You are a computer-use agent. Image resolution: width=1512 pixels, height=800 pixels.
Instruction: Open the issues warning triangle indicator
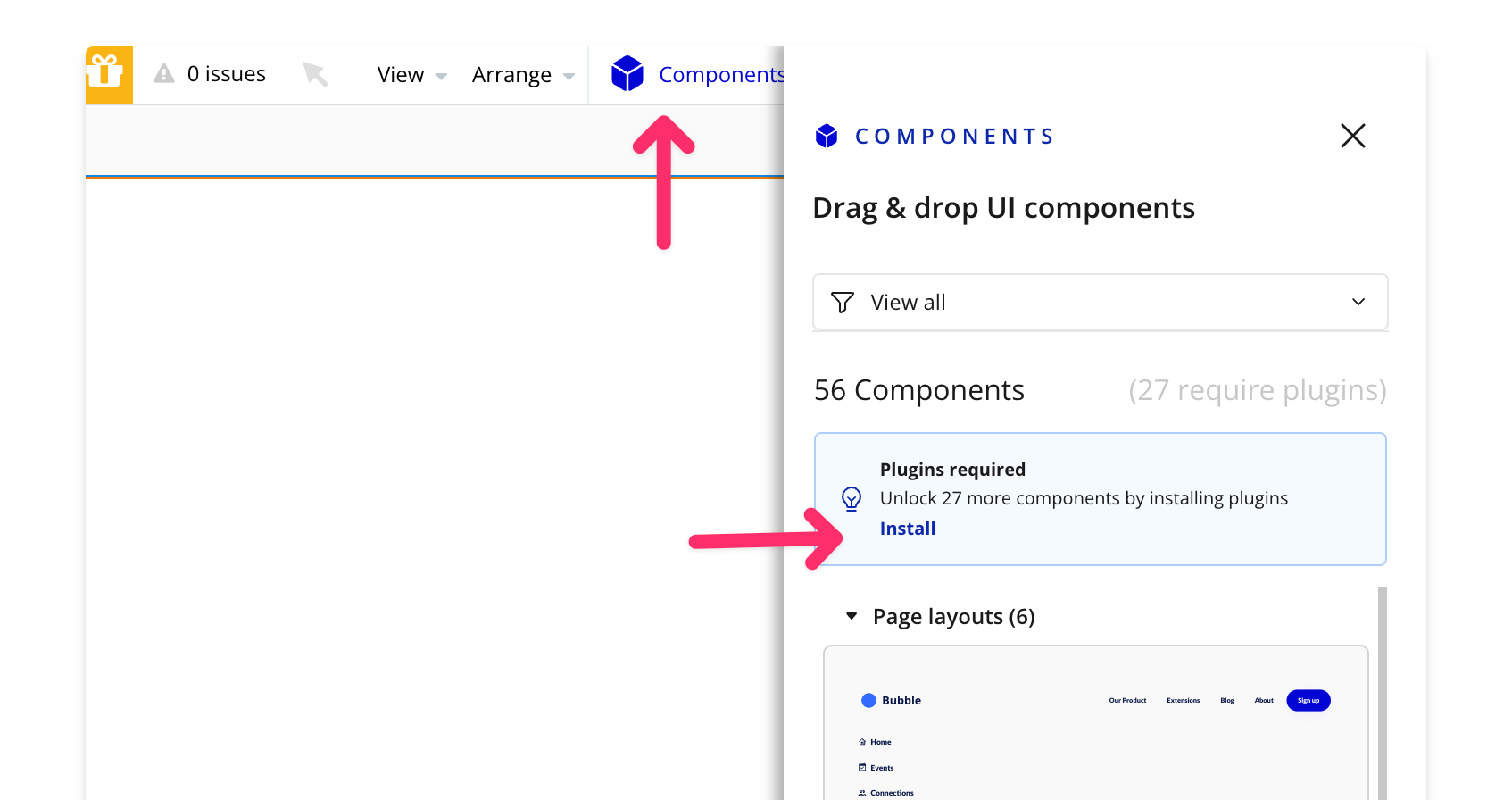click(x=164, y=73)
